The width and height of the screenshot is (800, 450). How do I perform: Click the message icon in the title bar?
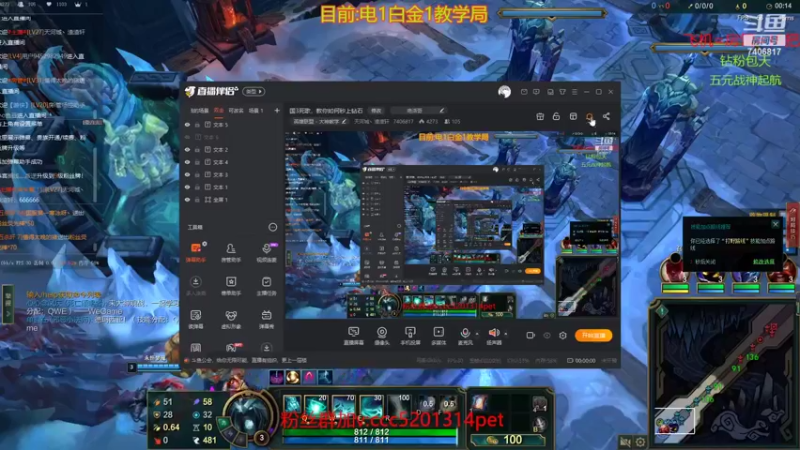click(524, 92)
